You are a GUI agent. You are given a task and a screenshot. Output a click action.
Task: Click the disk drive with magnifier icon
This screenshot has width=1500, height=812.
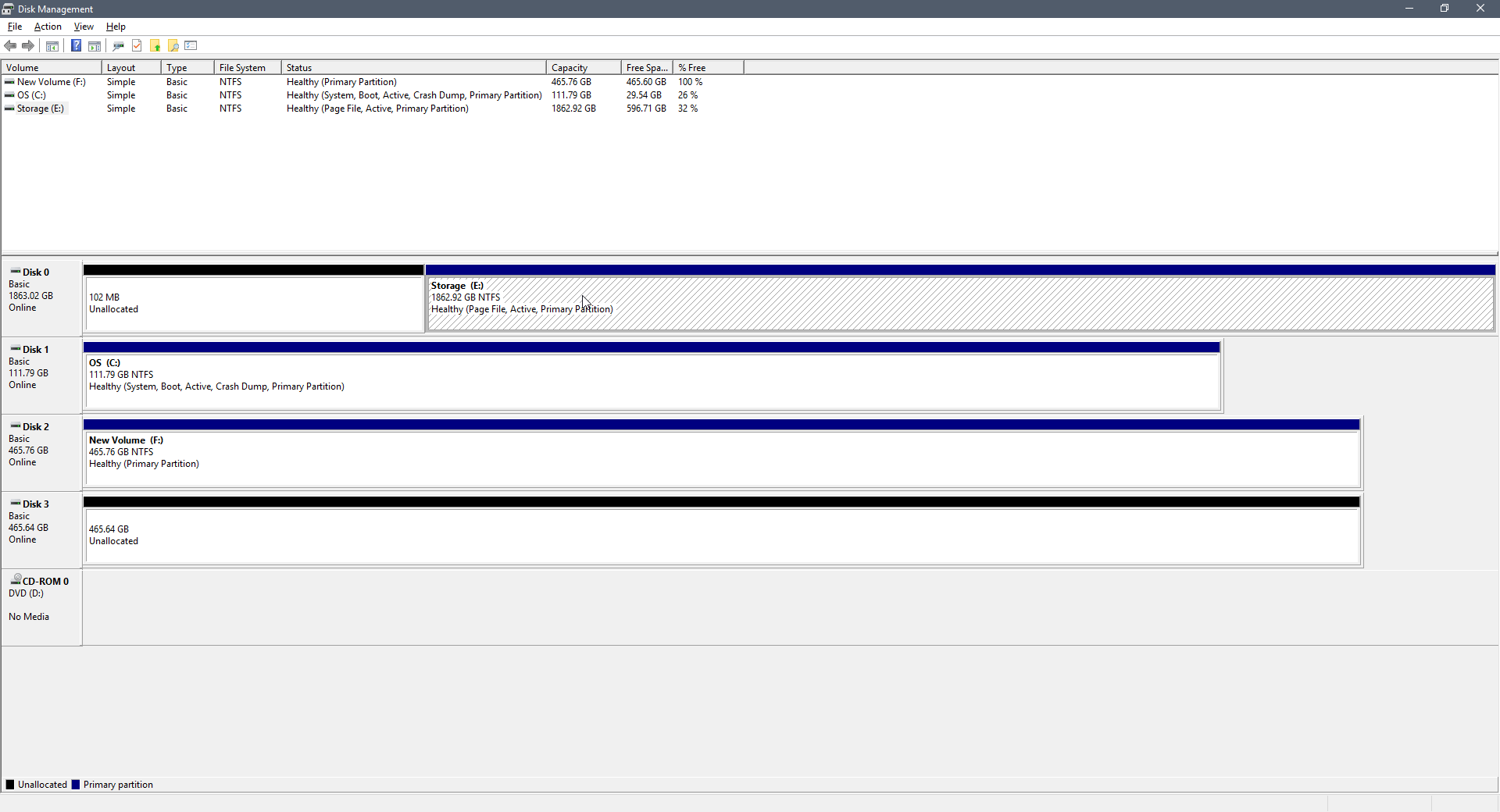click(119, 46)
